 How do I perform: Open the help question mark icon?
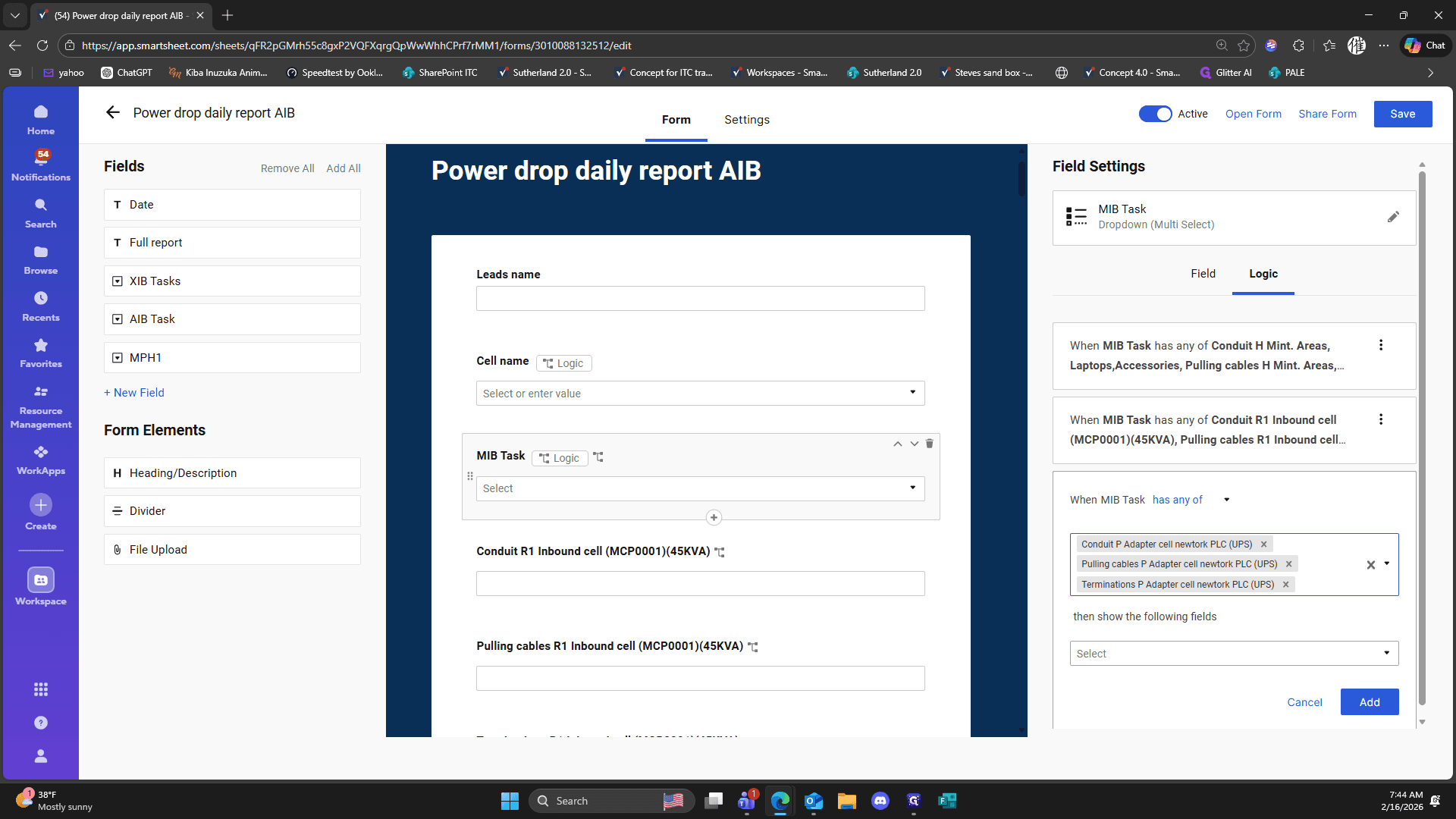(41, 723)
